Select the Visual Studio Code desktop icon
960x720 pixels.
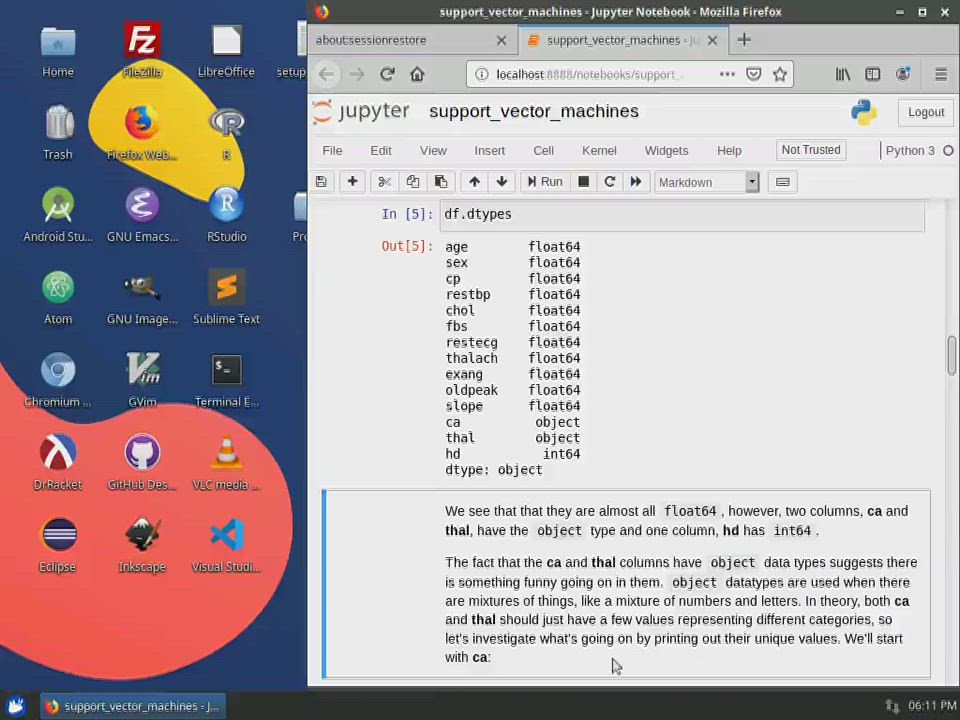tap(227, 545)
